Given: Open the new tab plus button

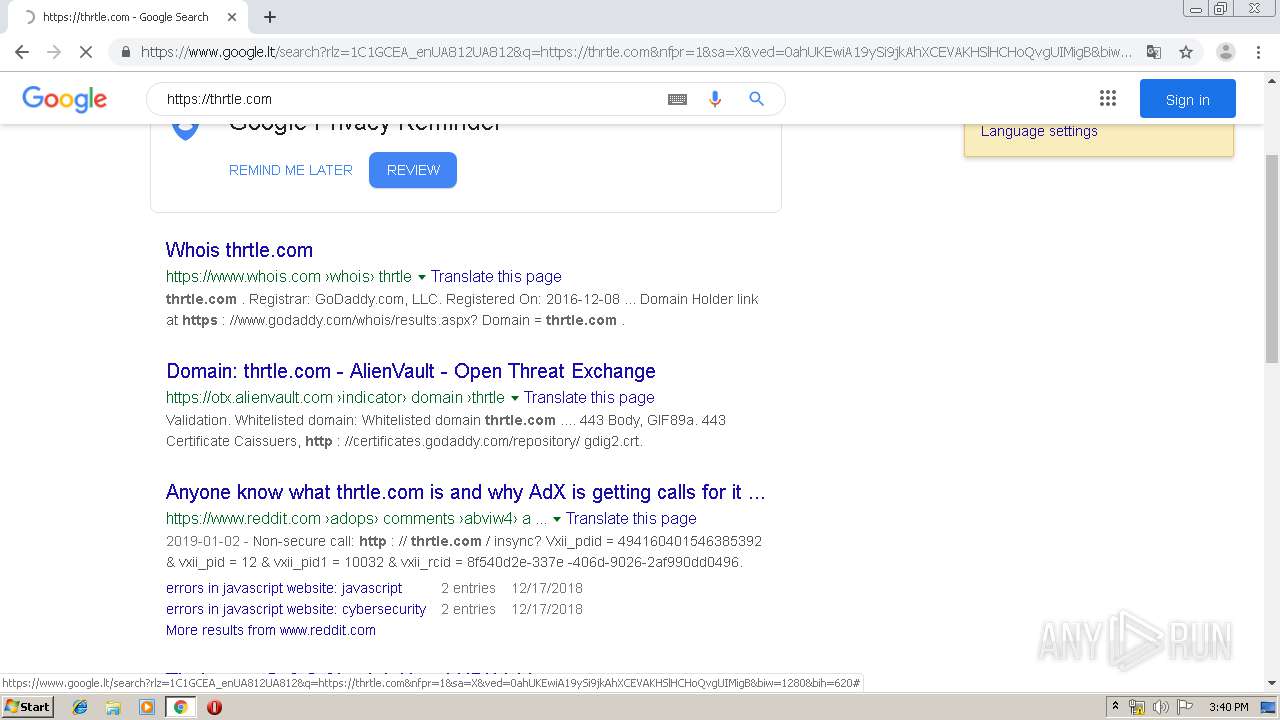Looking at the screenshot, I should pos(270,17).
